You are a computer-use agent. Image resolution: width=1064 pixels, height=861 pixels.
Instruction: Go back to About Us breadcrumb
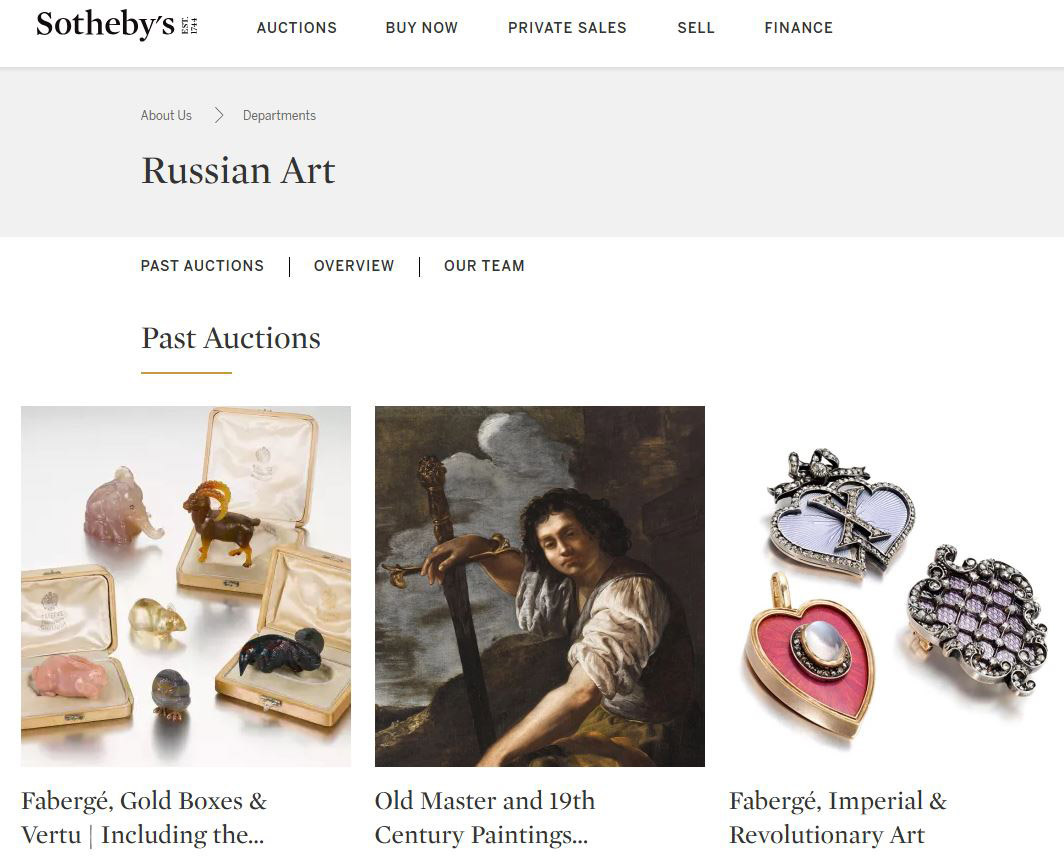tap(166, 116)
